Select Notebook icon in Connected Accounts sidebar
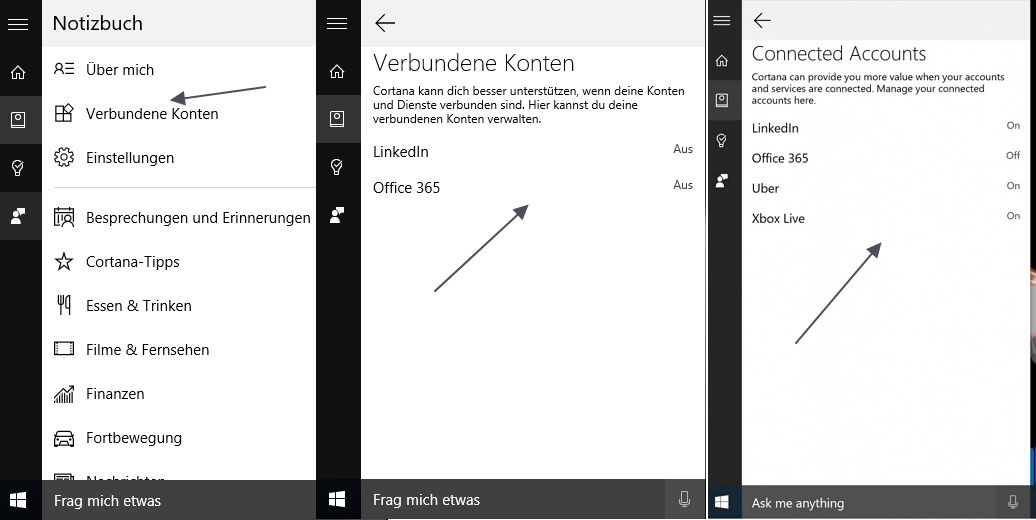This screenshot has height=520, width=1036. (x=722, y=100)
